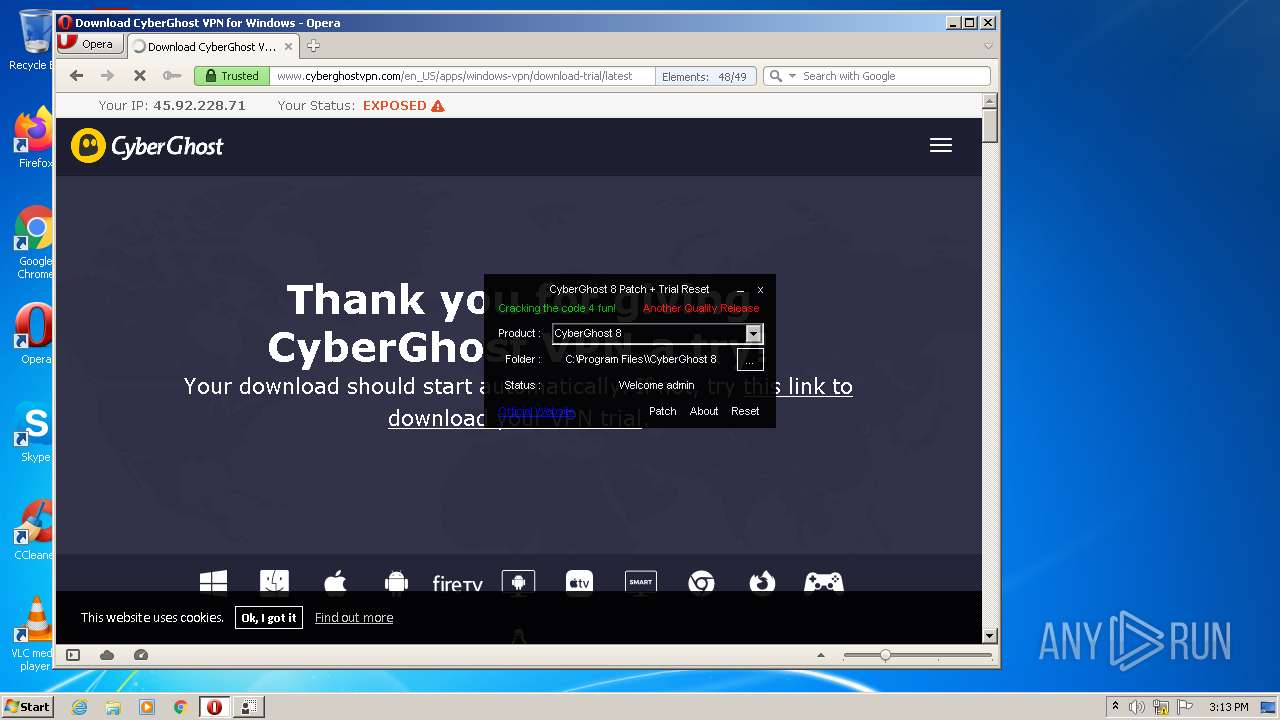Open the website hamburger menu

[941, 145]
